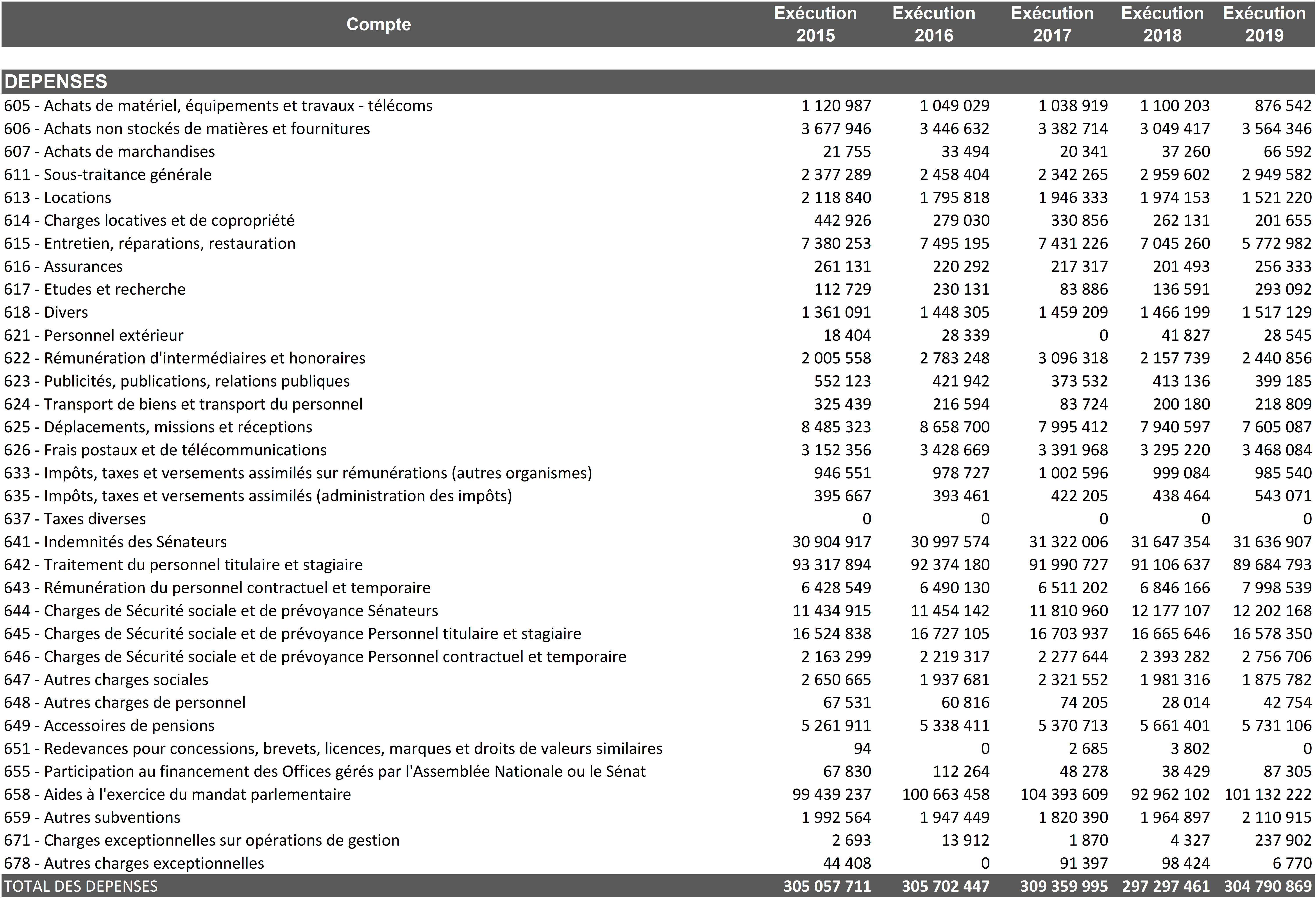Select 641 - Indemnités des Sénateurs label
The image size is (1316, 898).
coord(115,542)
